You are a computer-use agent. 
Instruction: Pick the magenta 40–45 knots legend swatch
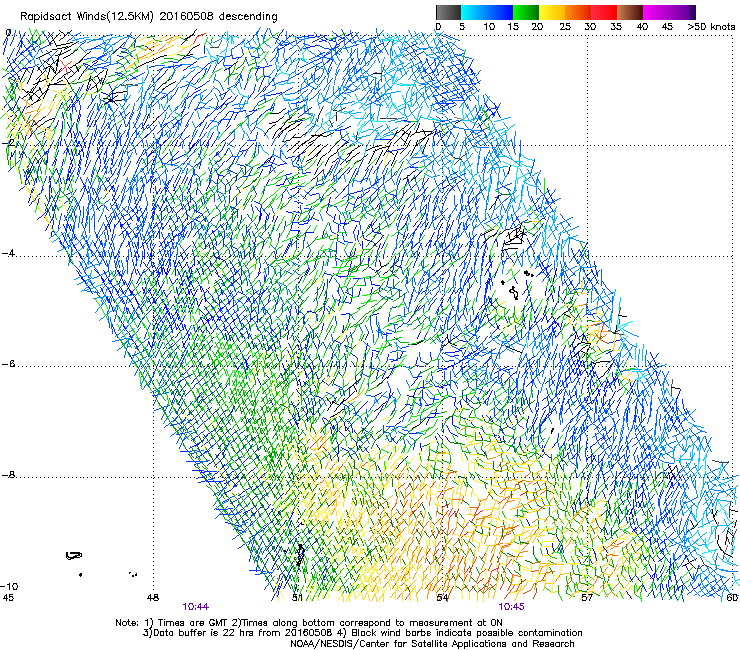click(x=656, y=12)
